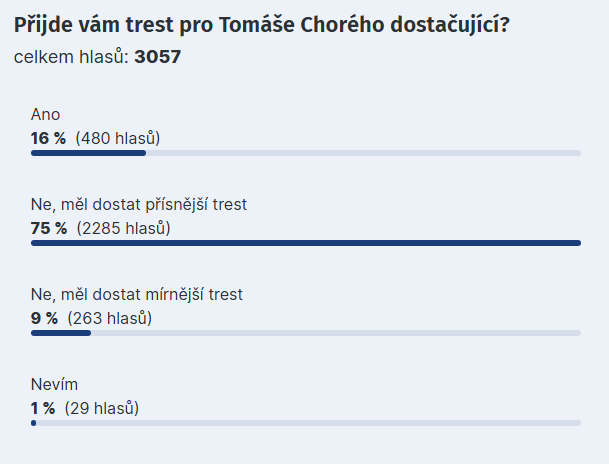Screen dimensions: 609x464
Task: Click the poll question heading about Tomáš Chorý
Action: click(261, 25)
